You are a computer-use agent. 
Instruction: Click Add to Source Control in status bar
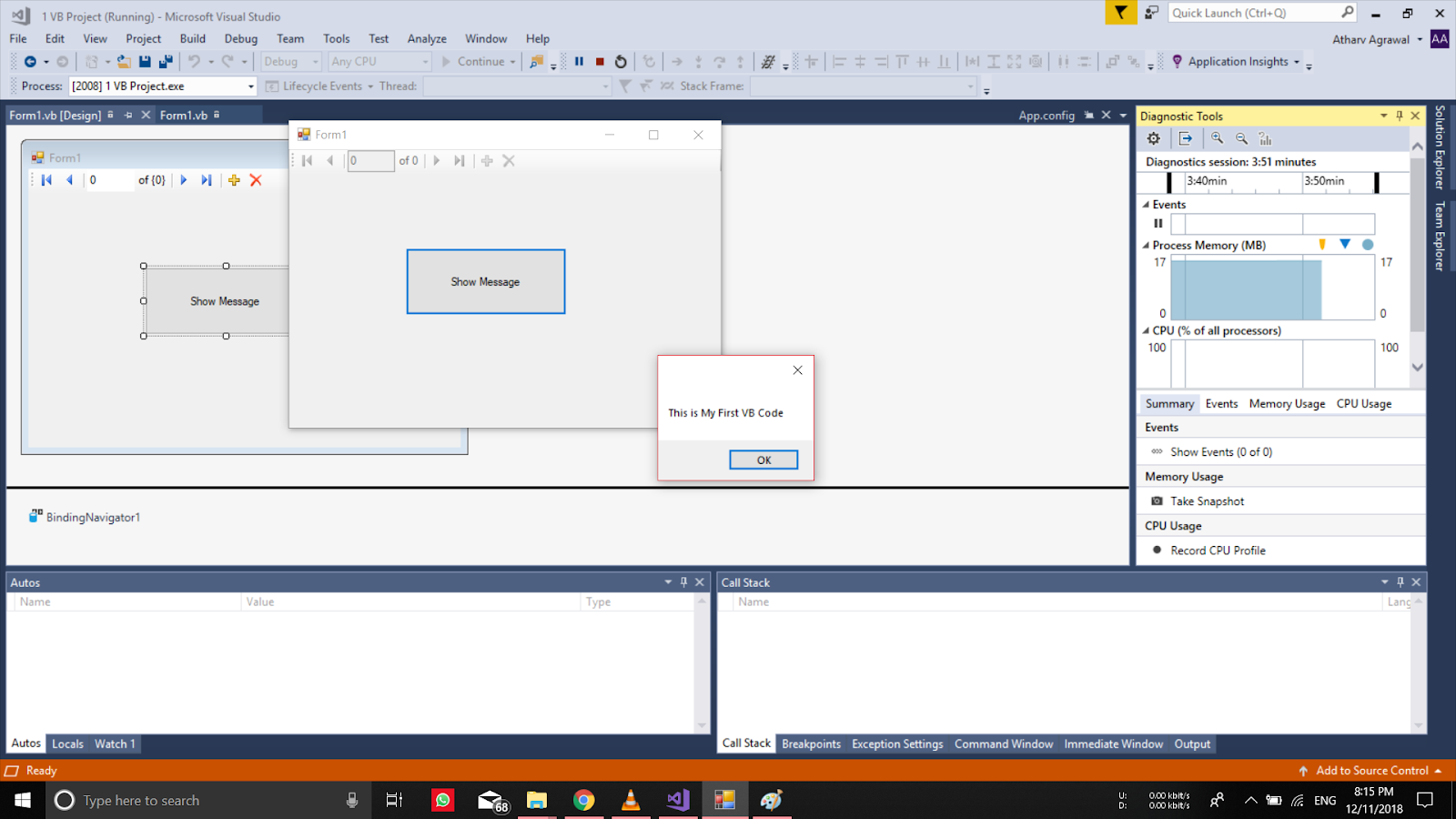pos(1372,771)
